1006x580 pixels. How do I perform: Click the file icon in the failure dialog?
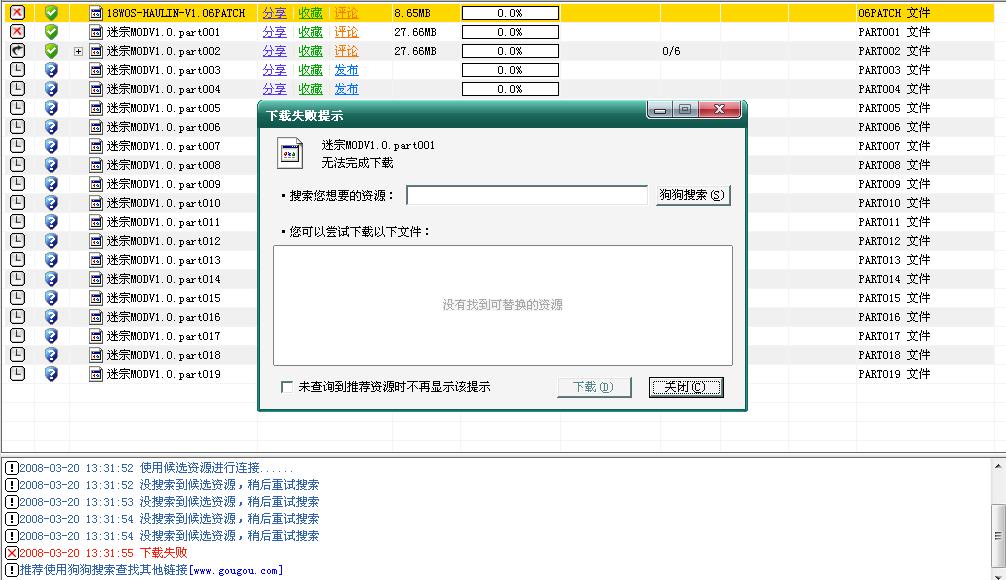click(x=291, y=153)
